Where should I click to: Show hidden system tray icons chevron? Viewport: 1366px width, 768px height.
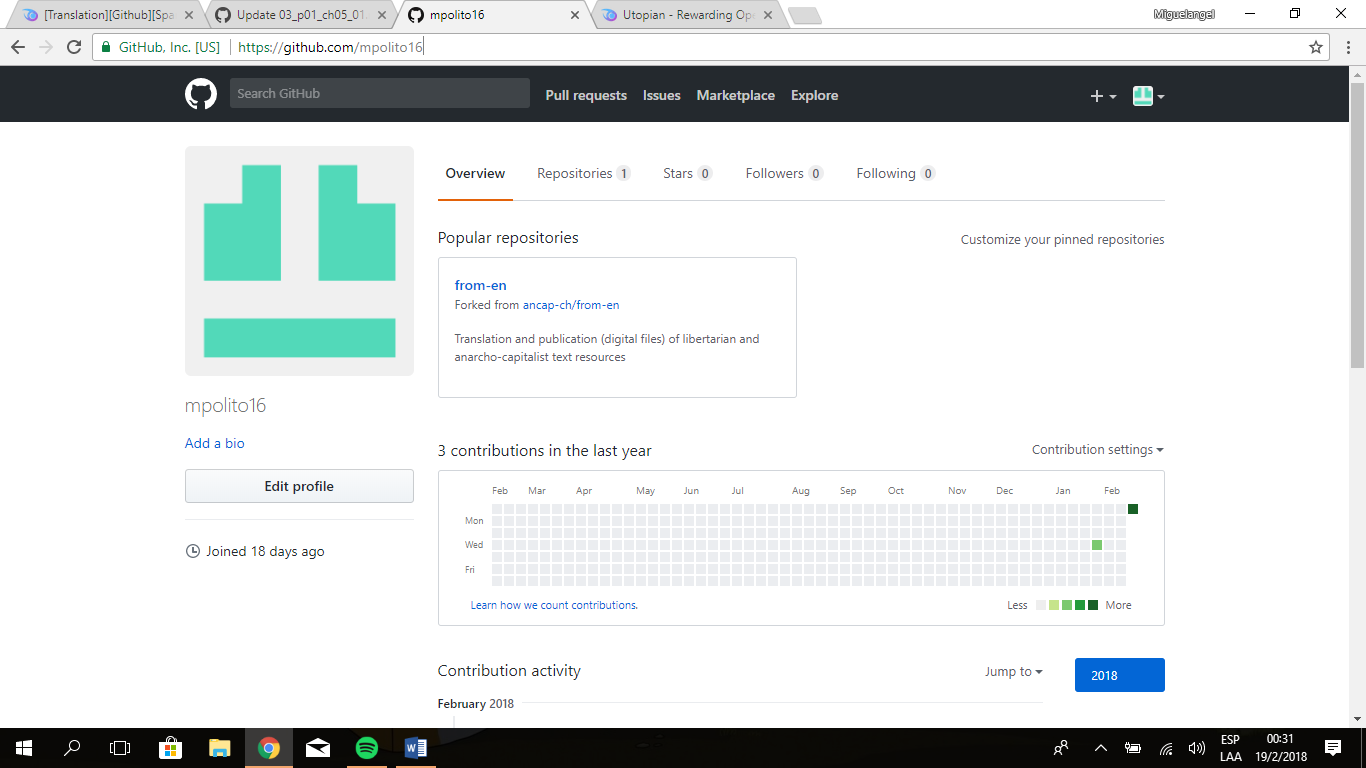pyautogui.click(x=1101, y=748)
